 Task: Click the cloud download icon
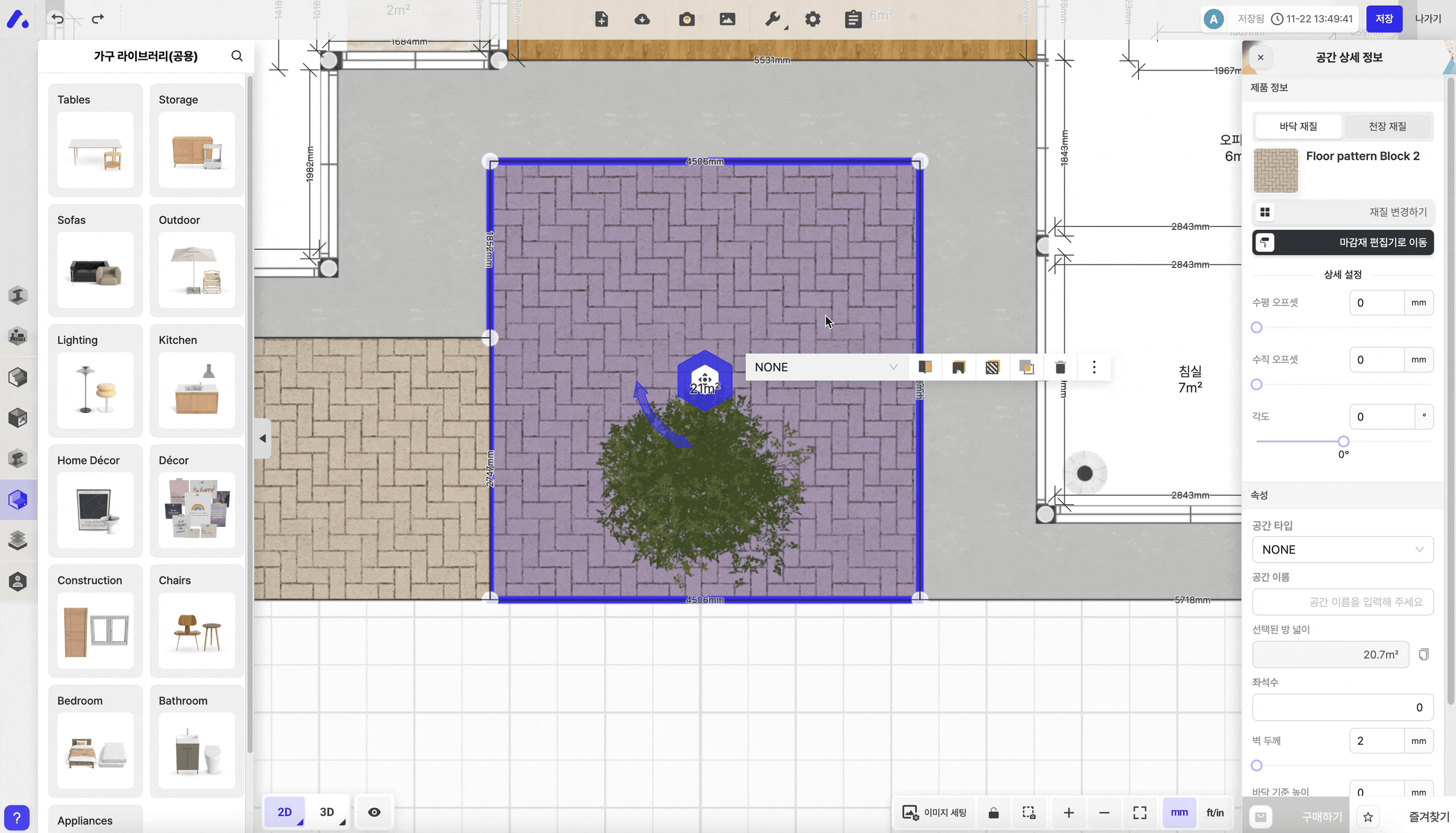pos(642,19)
